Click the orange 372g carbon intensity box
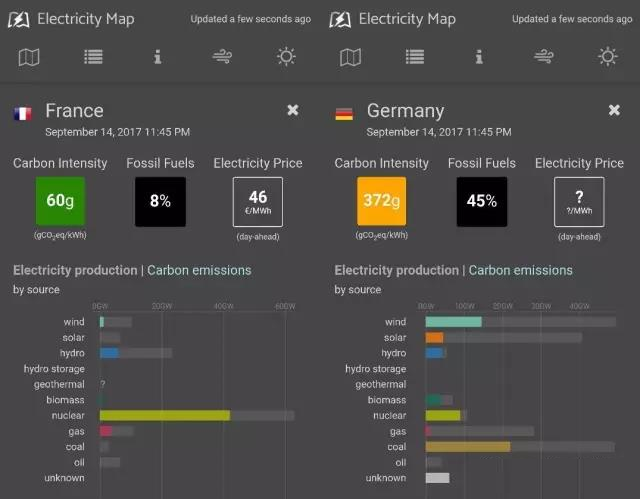The height and width of the screenshot is (499, 640). click(382, 201)
